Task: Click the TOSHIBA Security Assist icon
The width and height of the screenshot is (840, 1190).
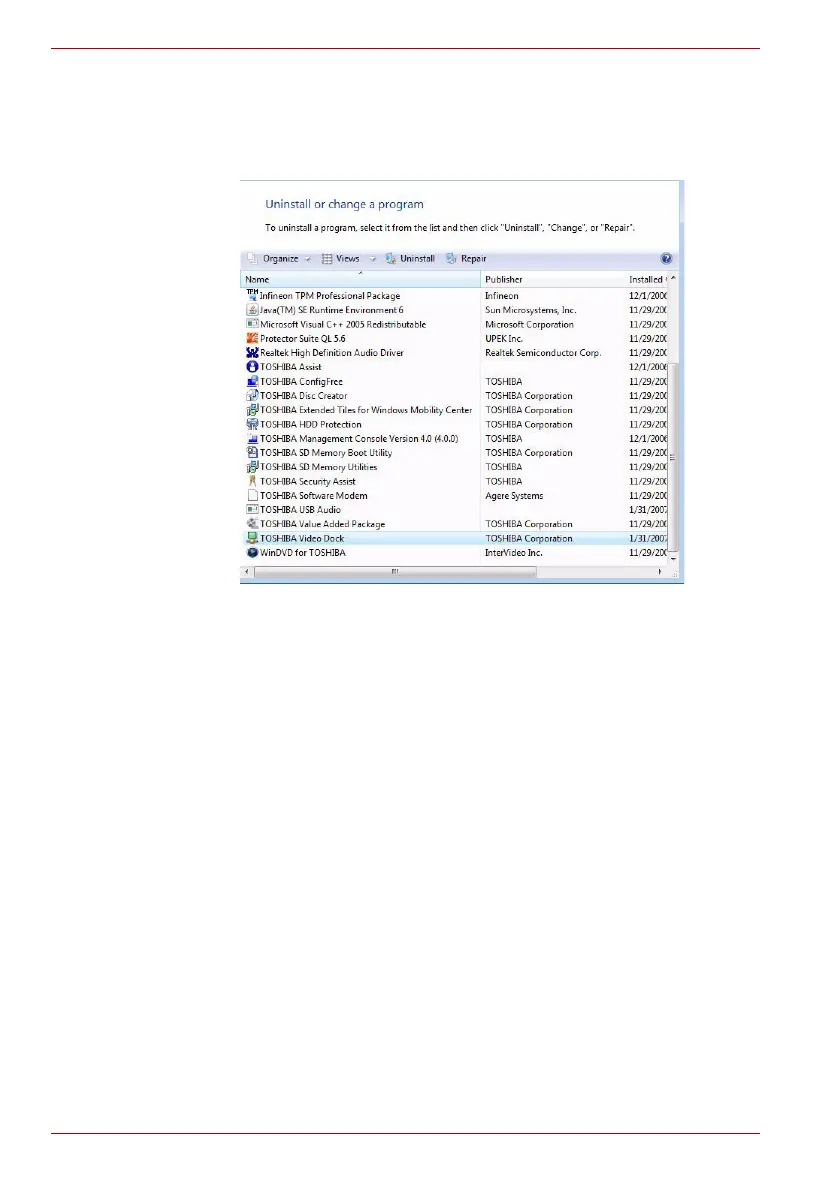Action: pyautogui.click(x=252, y=481)
